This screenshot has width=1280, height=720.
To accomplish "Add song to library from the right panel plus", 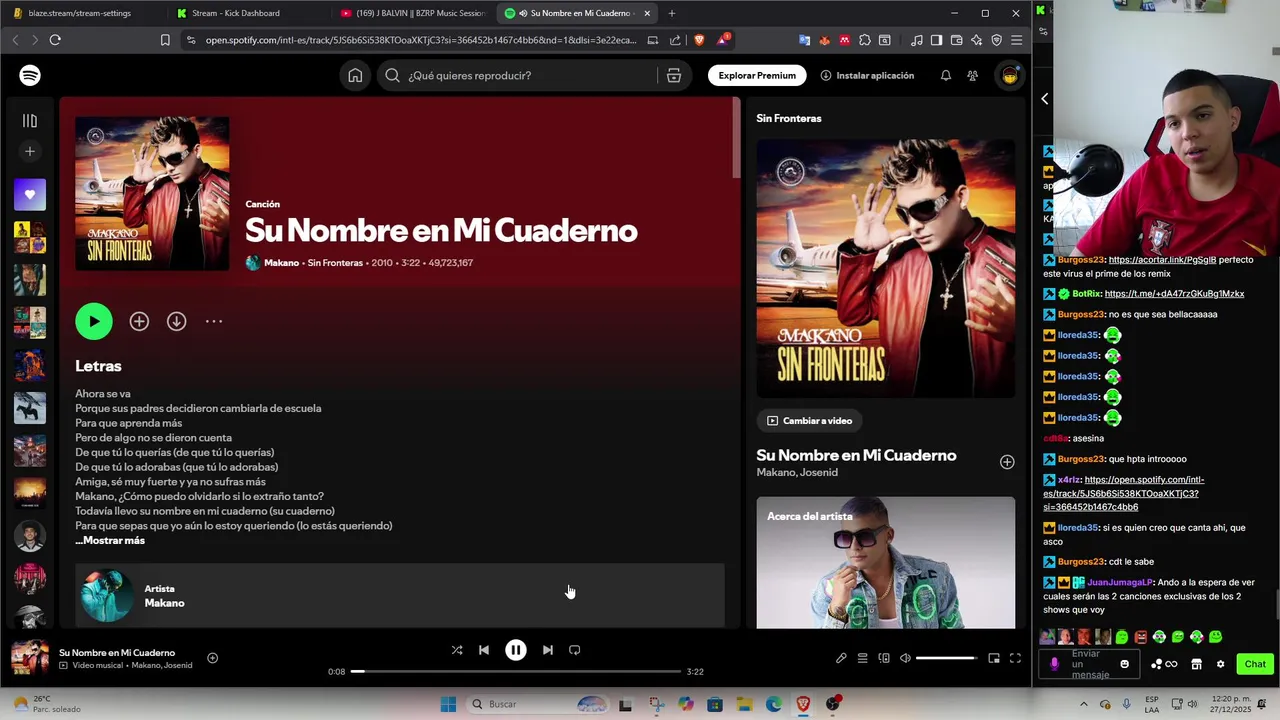I will pyautogui.click(x=1007, y=462).
